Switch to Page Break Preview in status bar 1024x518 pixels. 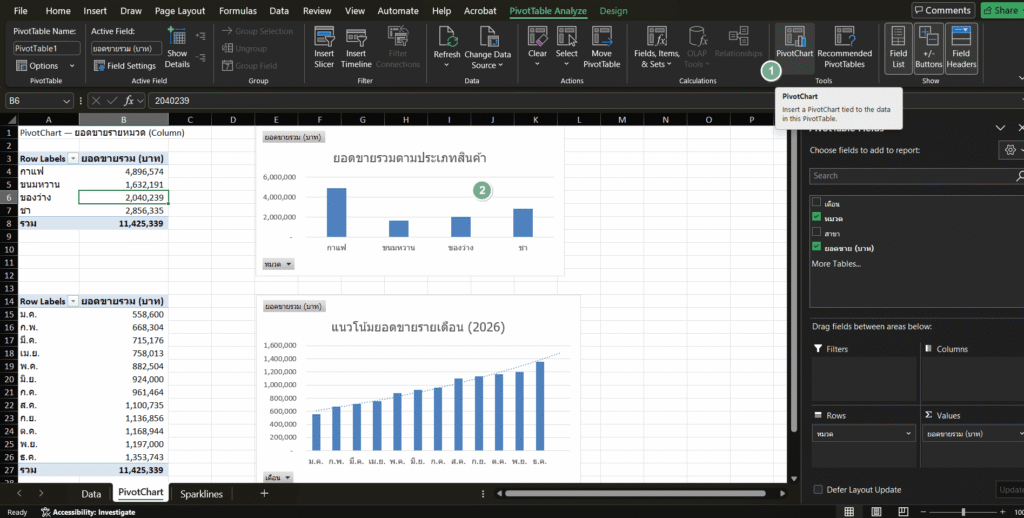(903, 512)
